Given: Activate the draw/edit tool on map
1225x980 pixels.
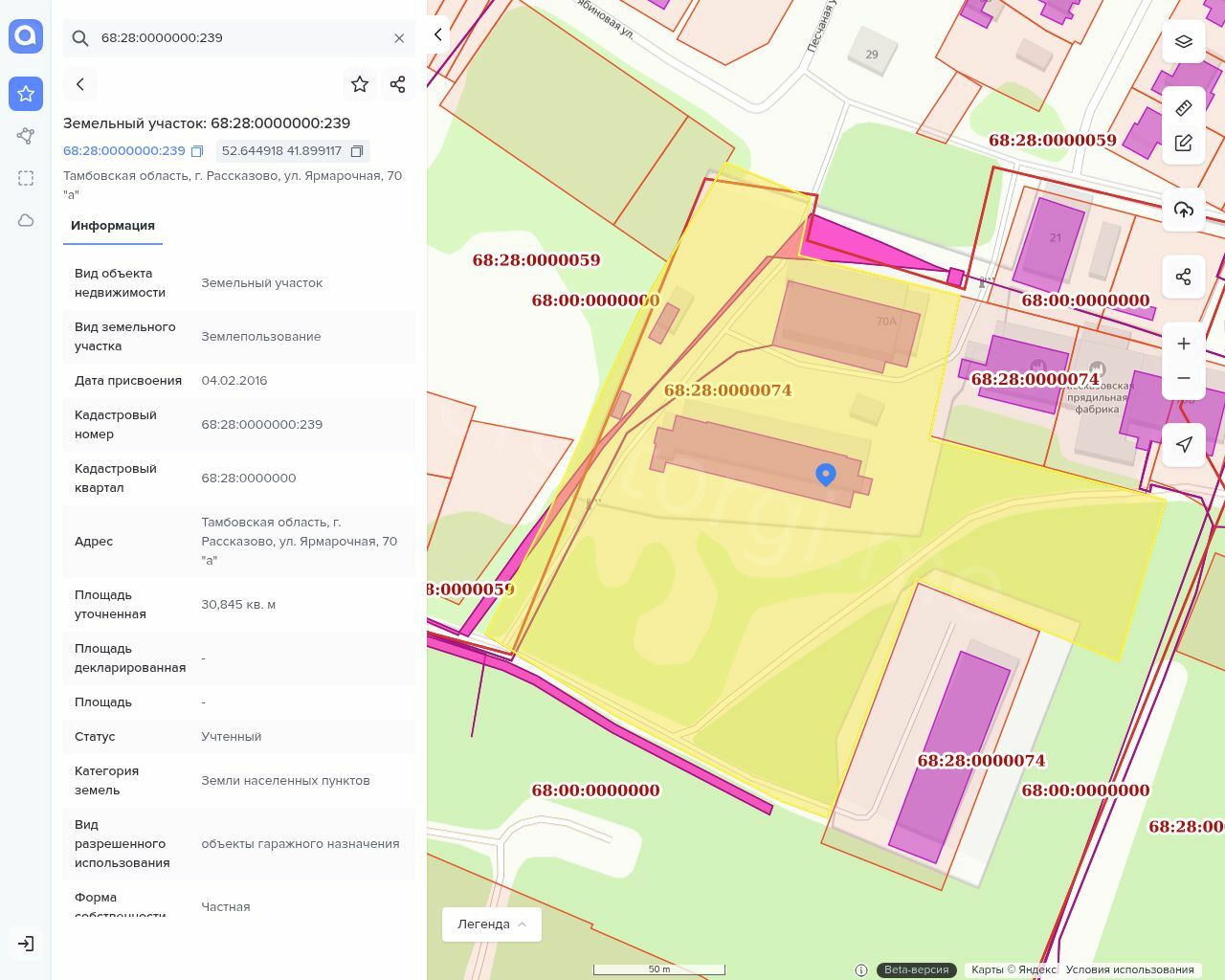Looking at the screenshot, I should pyautogui.click(x=1184, y=144).
